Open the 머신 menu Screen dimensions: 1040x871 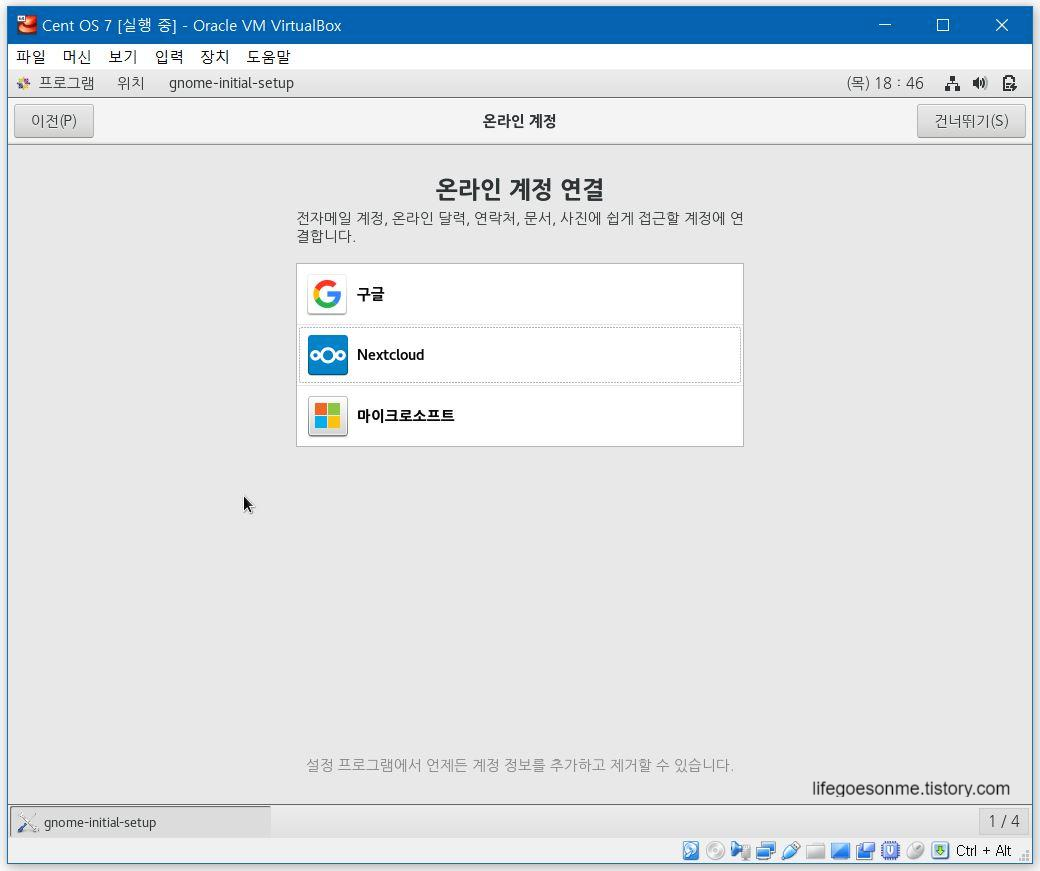(x=77, y=57)
